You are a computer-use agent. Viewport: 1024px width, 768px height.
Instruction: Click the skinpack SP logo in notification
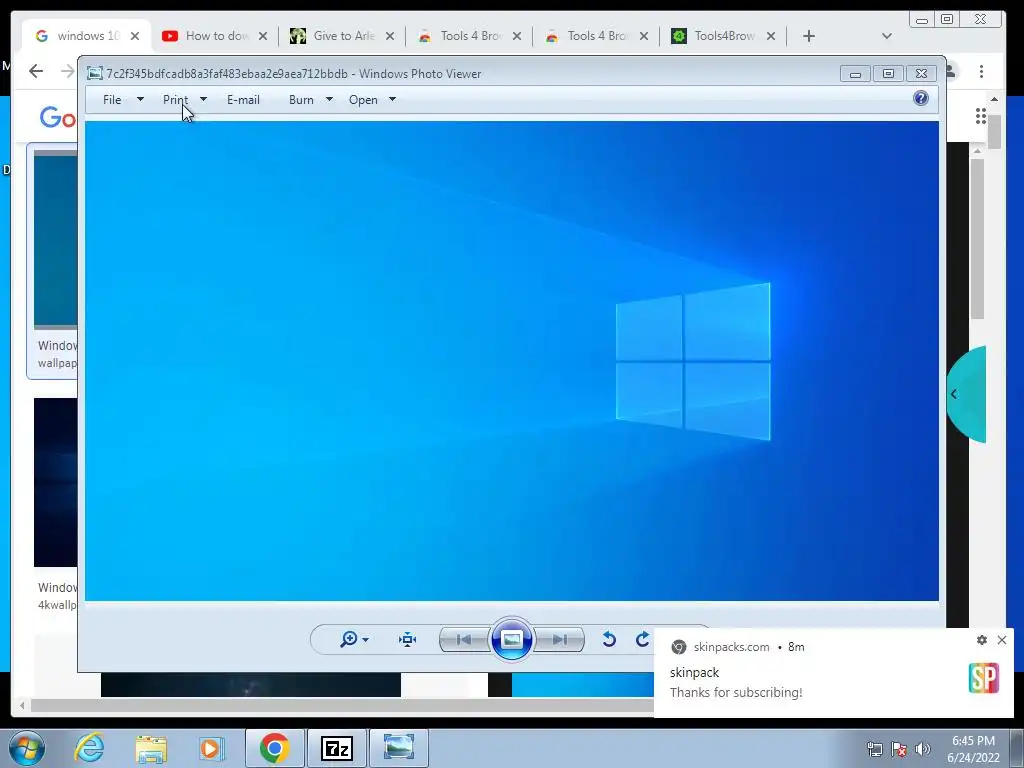[x=984, y=678]
